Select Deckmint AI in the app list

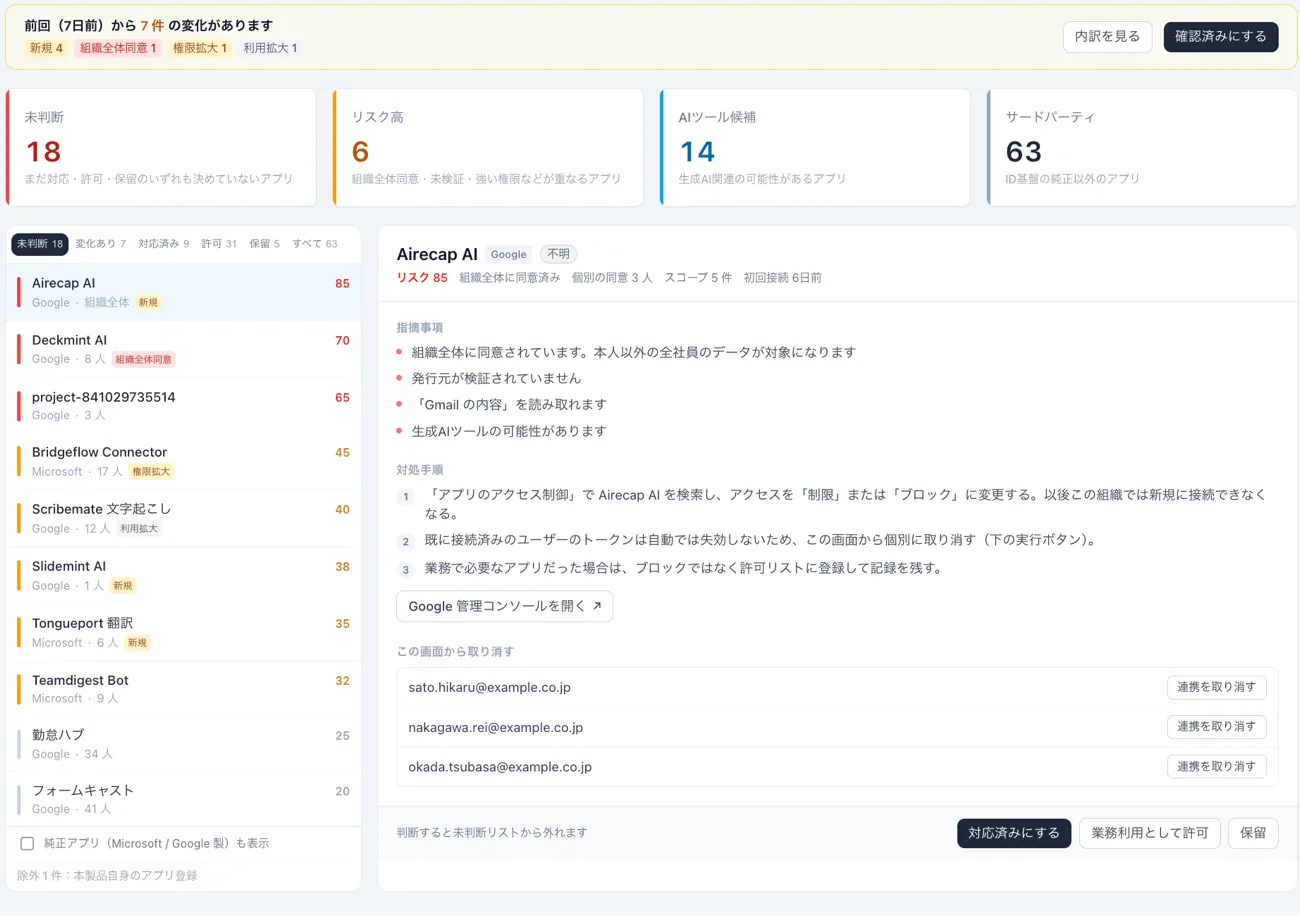[184, 349]
